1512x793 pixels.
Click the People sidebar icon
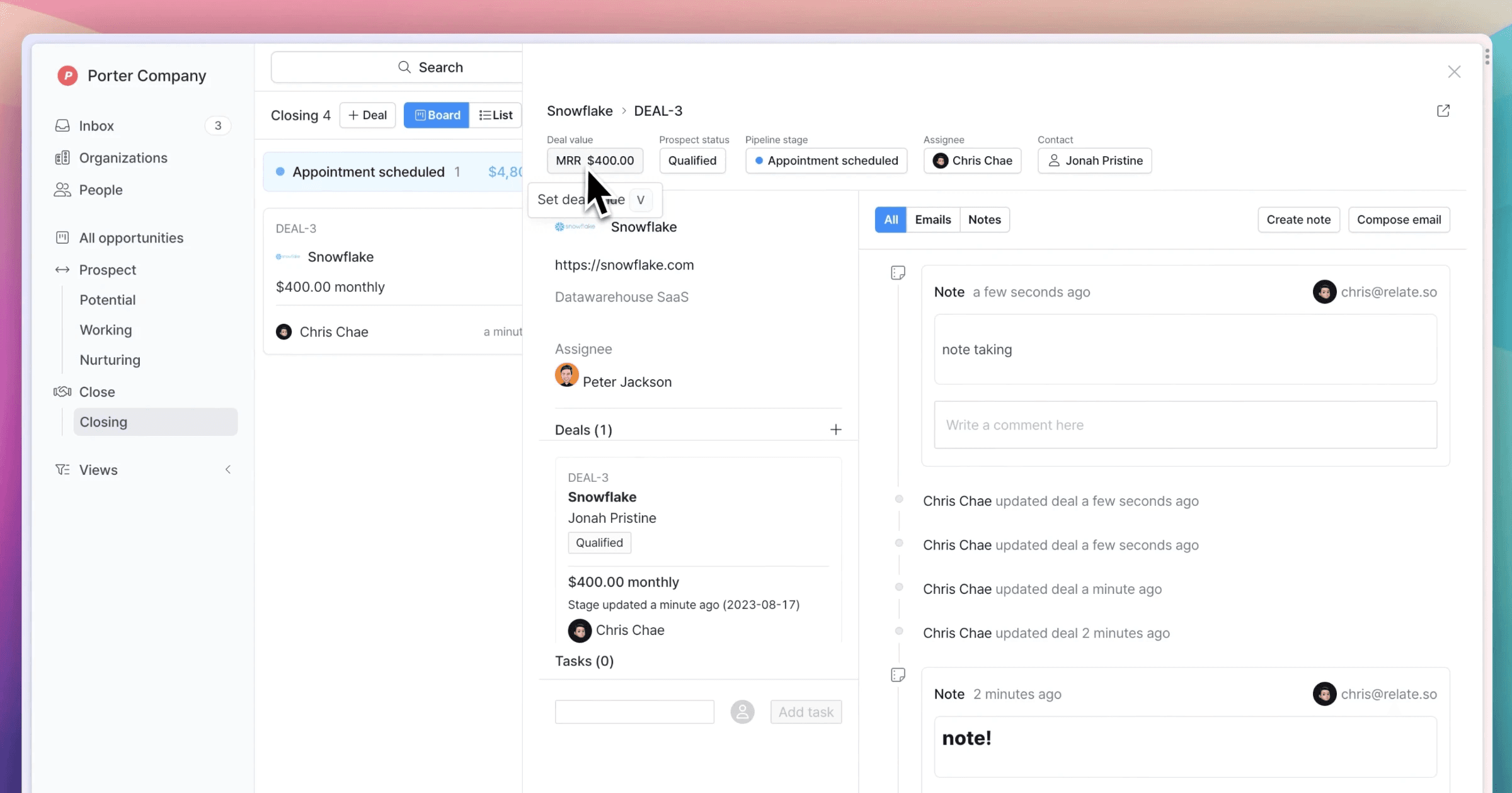62,190
